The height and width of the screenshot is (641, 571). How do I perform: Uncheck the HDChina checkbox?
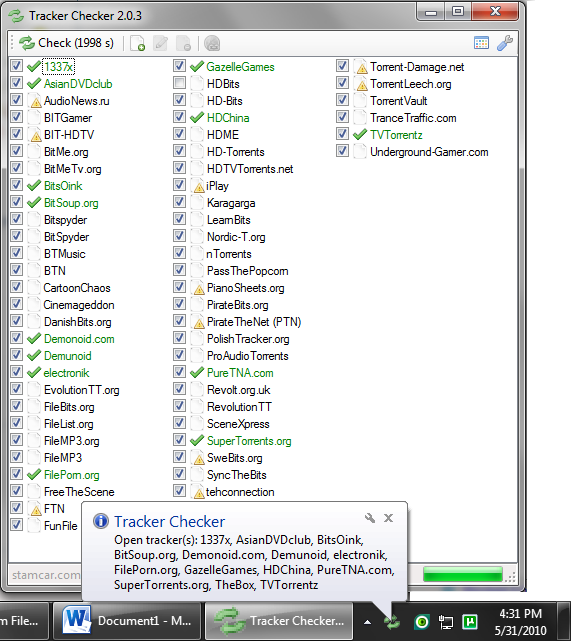[x=179, y=117]
